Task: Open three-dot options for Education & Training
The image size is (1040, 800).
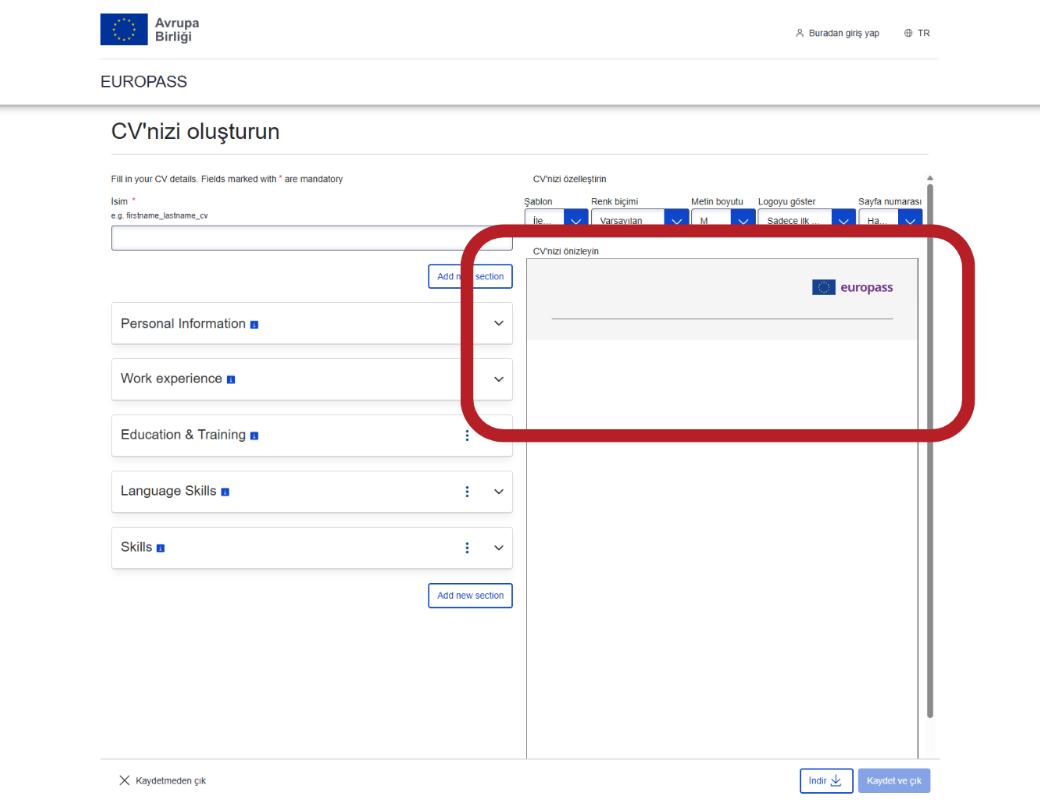Action: point(467,436)
